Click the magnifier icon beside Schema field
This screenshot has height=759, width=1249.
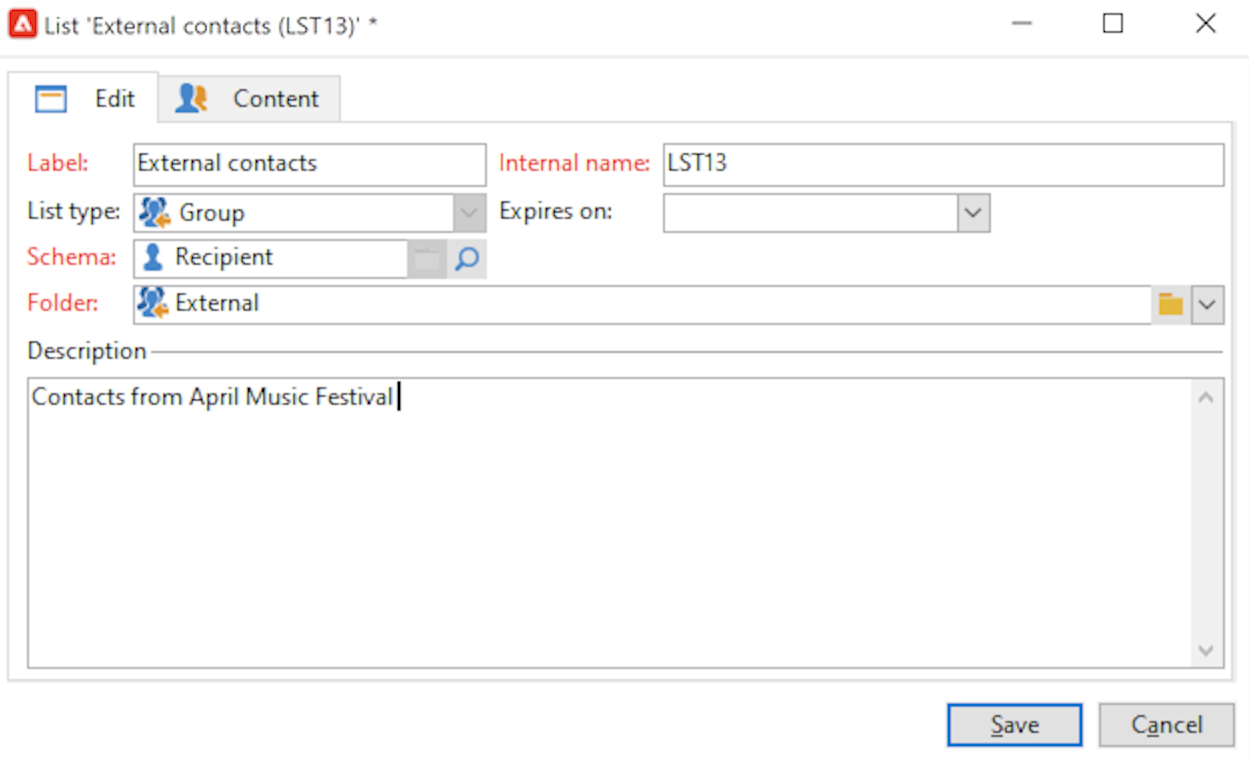(466, 259)
